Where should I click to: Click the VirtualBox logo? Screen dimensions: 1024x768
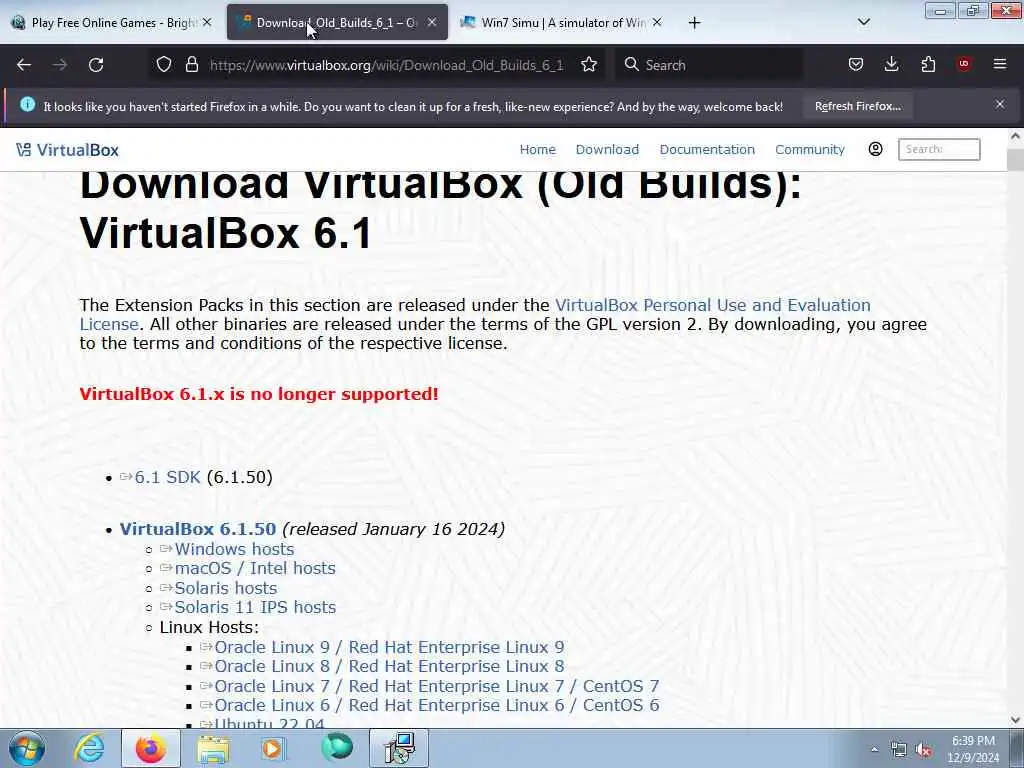click(x=67, y=150)
